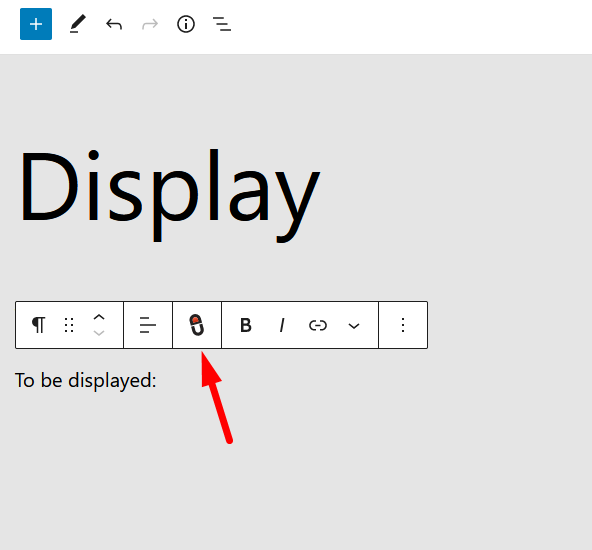Change block type via paragraph pilcrow icon

(x=39, y=325)
